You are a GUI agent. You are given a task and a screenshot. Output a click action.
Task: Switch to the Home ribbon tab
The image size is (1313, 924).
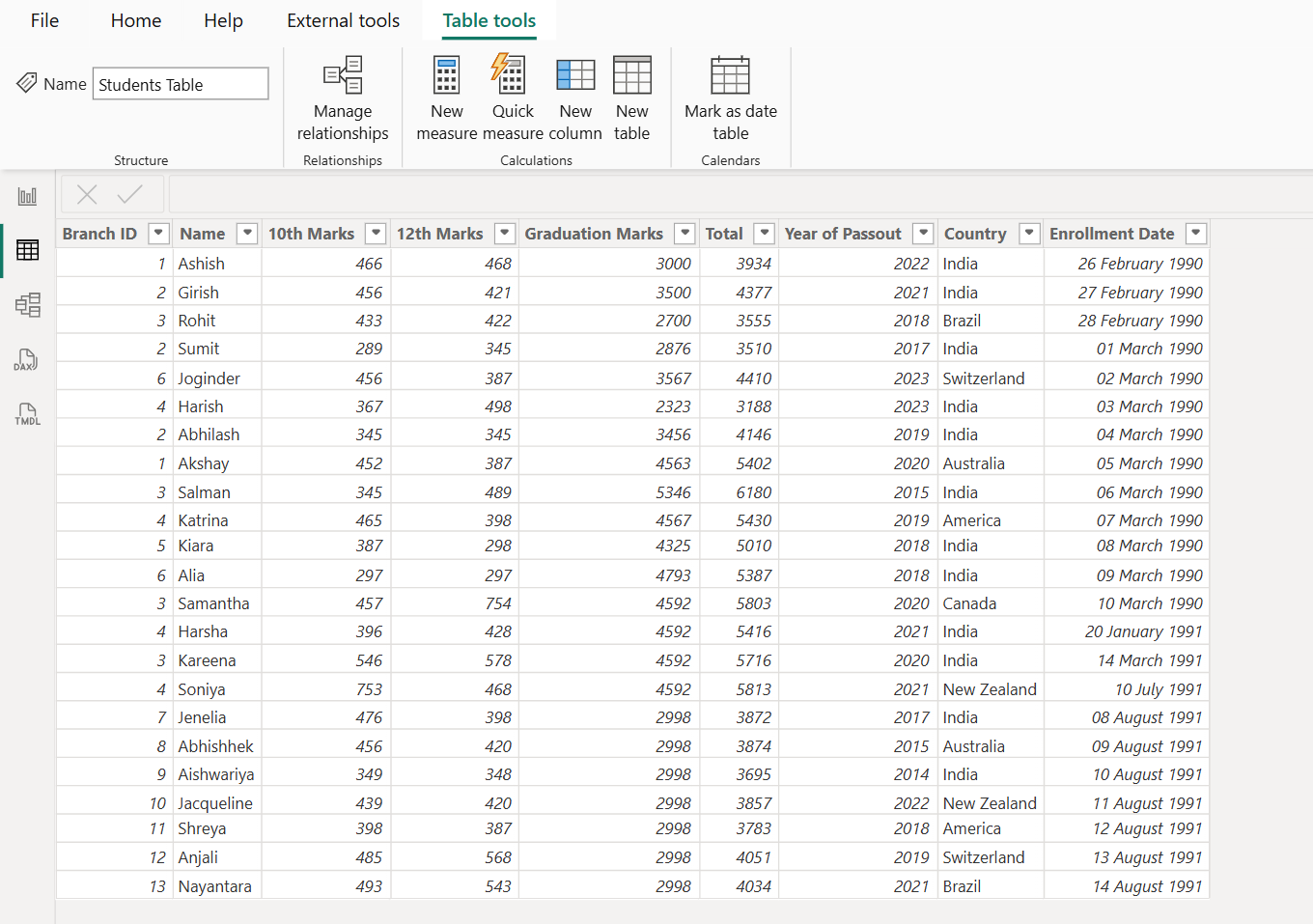(x=135, y=20)
